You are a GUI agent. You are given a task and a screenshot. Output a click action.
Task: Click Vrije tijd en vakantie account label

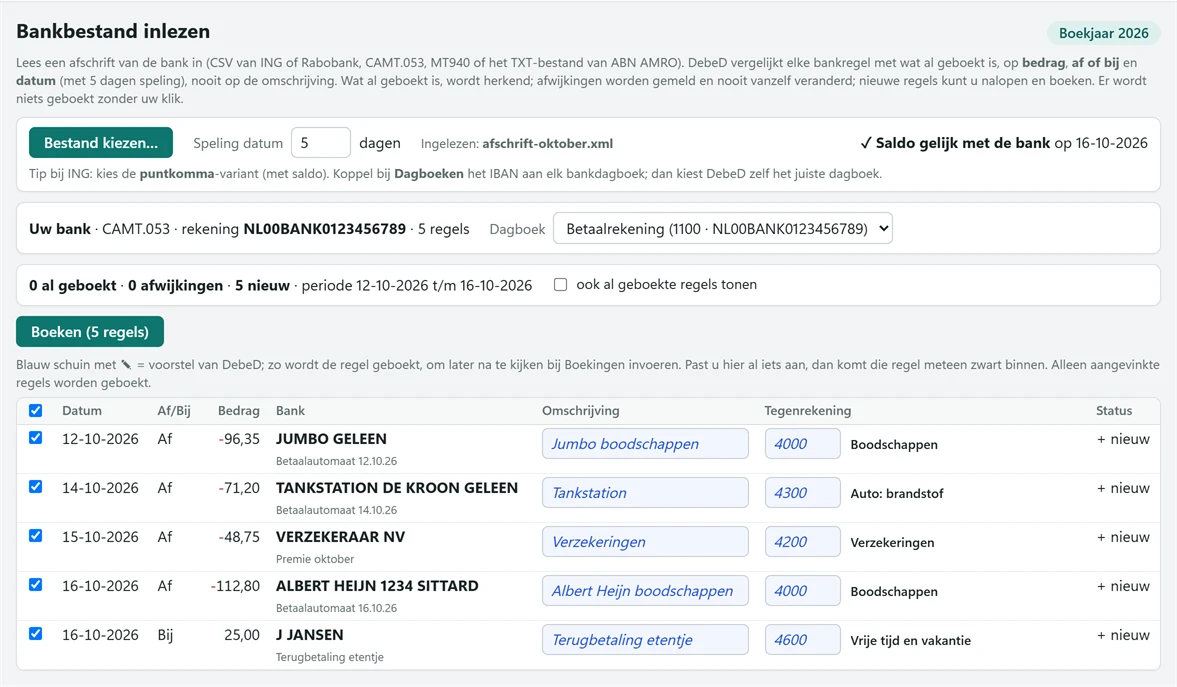click(x=911, y=640)
